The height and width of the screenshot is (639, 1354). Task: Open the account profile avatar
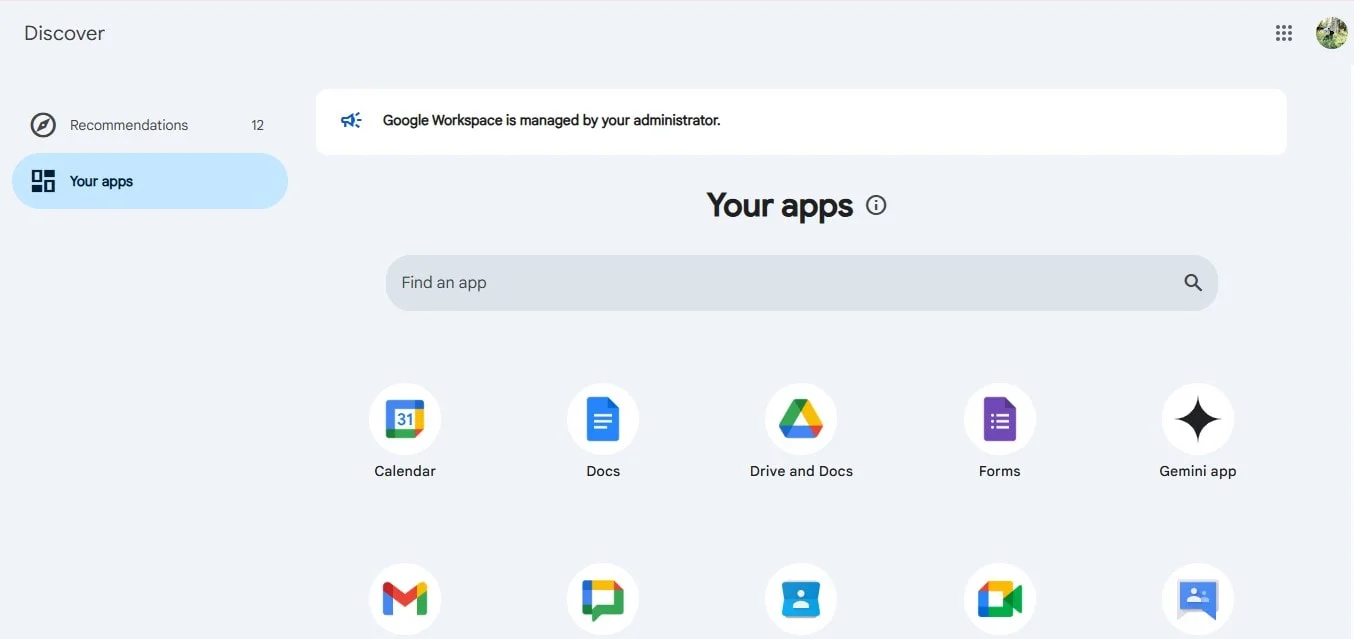1332,33
